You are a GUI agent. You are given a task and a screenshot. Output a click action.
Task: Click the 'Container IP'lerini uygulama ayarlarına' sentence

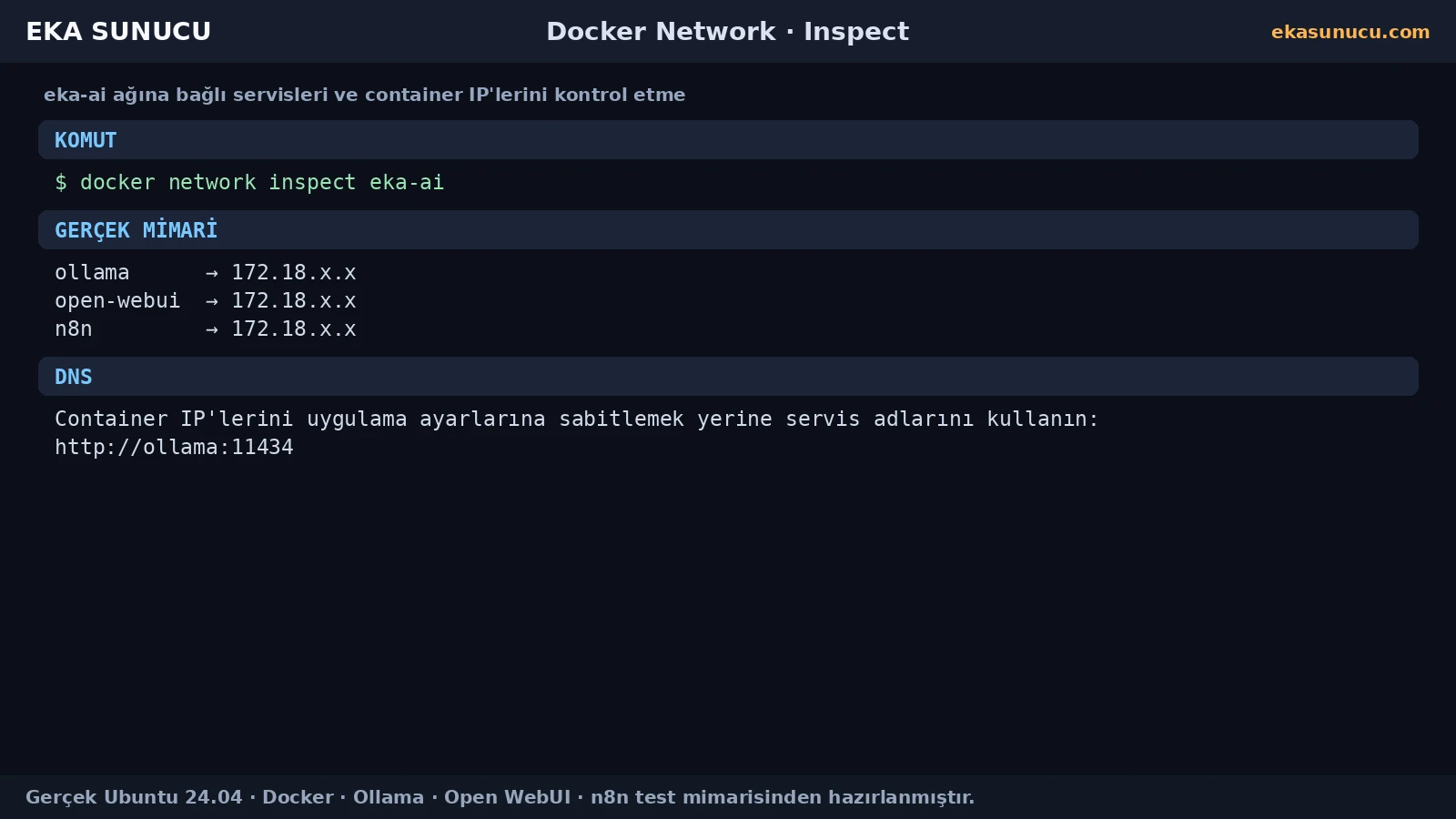click(577, 419)
